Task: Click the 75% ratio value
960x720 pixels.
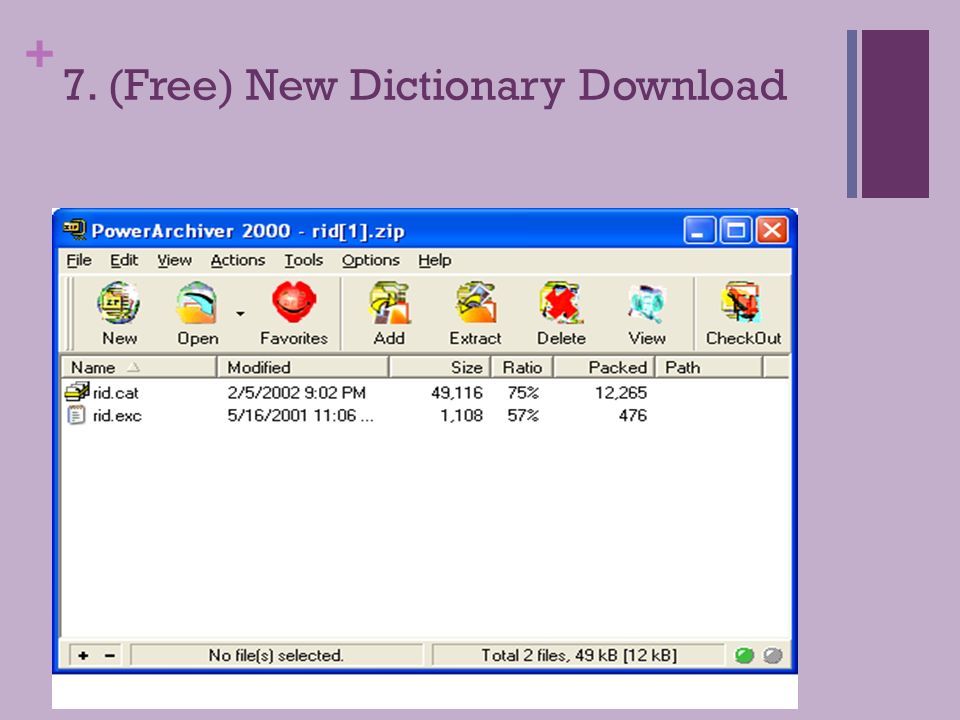Action: click(x=523, y=392)
